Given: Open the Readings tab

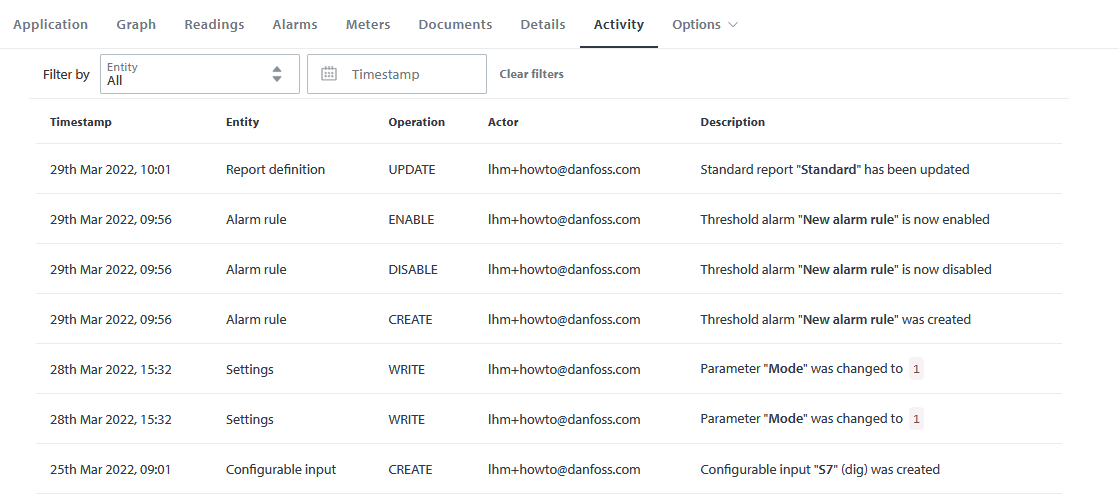Looking at the screenshot, I should tap(214, 24).
